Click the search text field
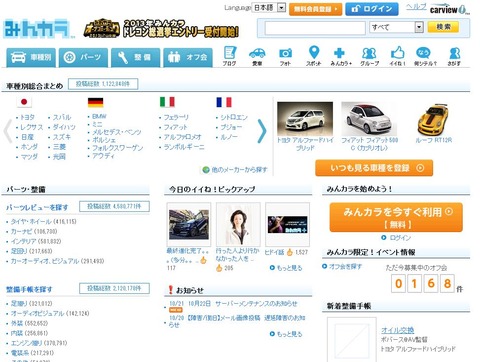Viewport: 480px width, 362px height. 315,28
